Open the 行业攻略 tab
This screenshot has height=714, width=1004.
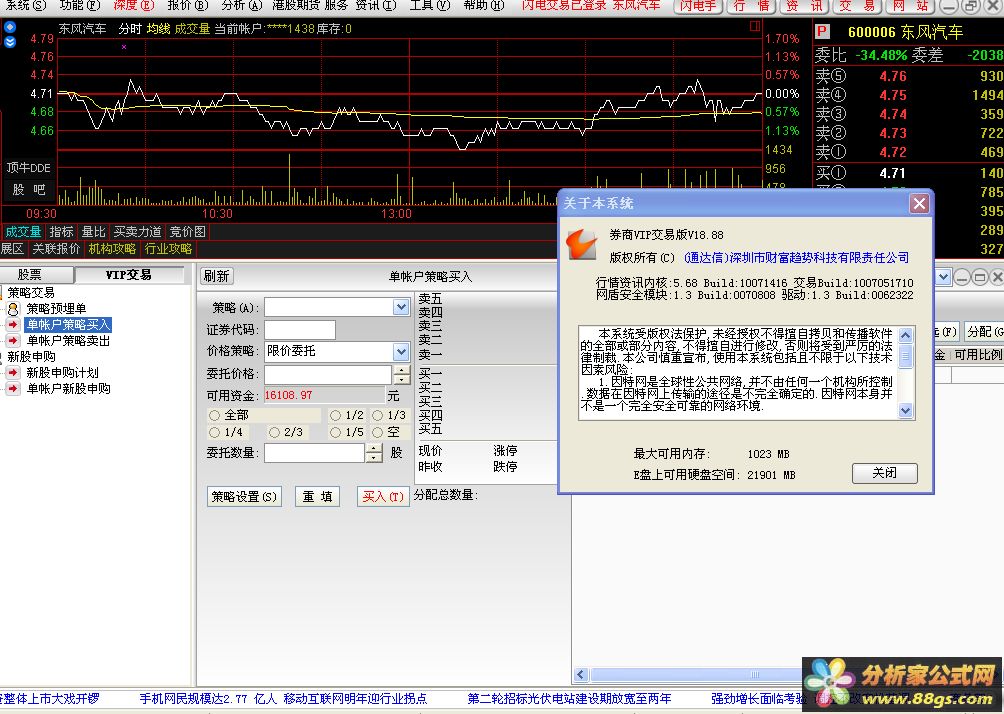click(168, 248)
